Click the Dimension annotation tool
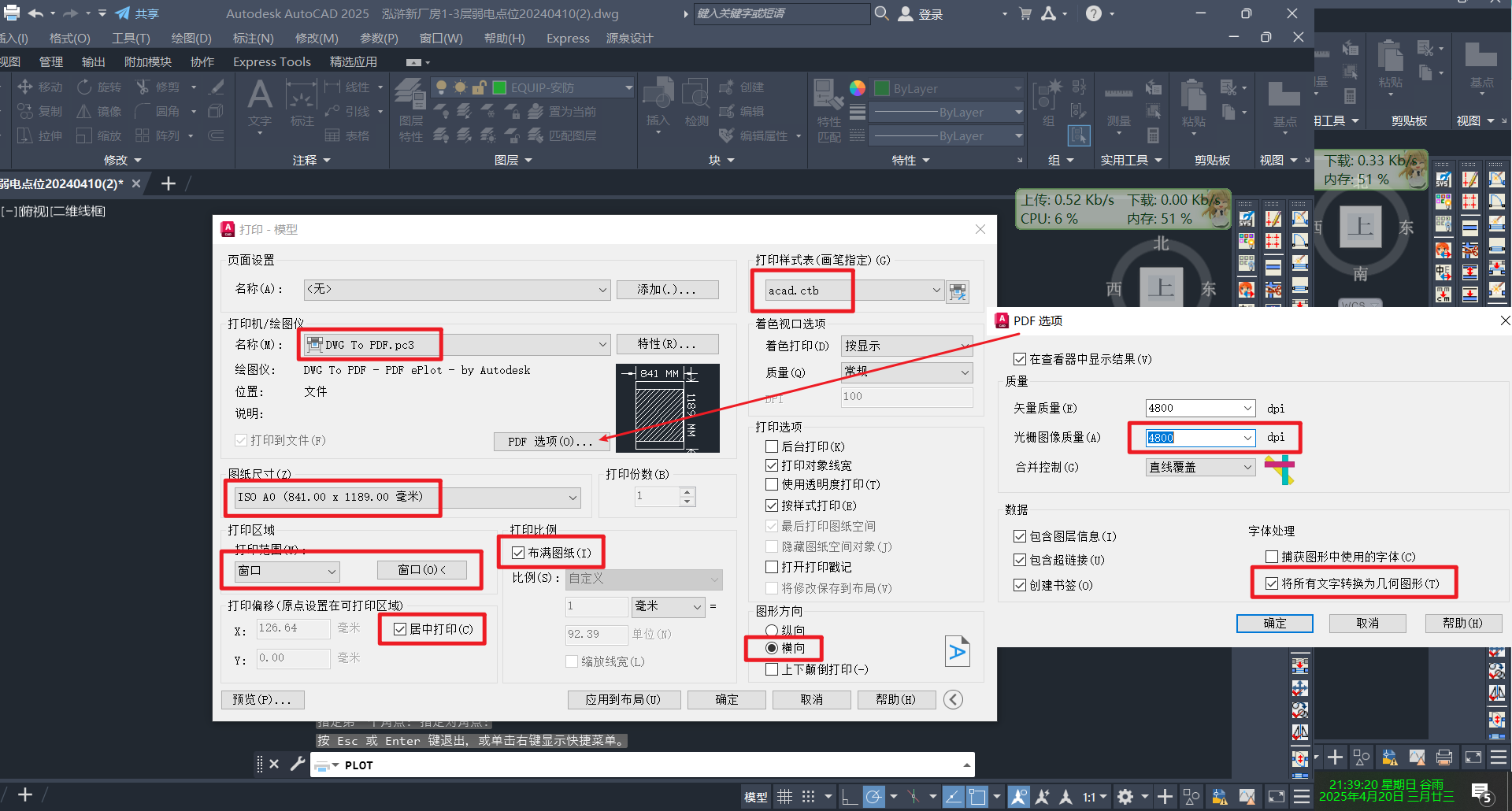The height and width of the screenshot is (811, 1512). click(302, 103)
